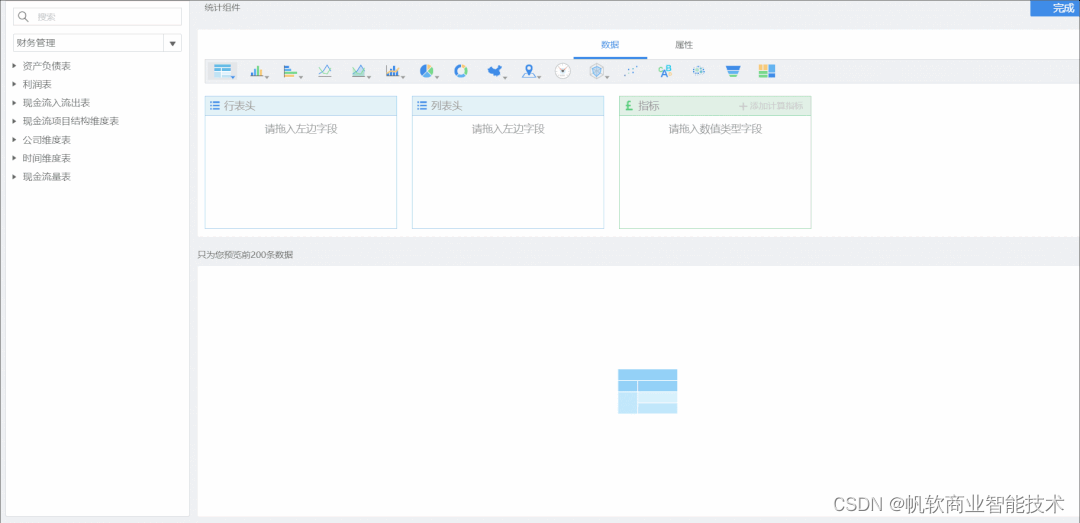Click the 指标 currency icon
The width and height of the screenshot is (1080, 523).
(x=629, y=106)
